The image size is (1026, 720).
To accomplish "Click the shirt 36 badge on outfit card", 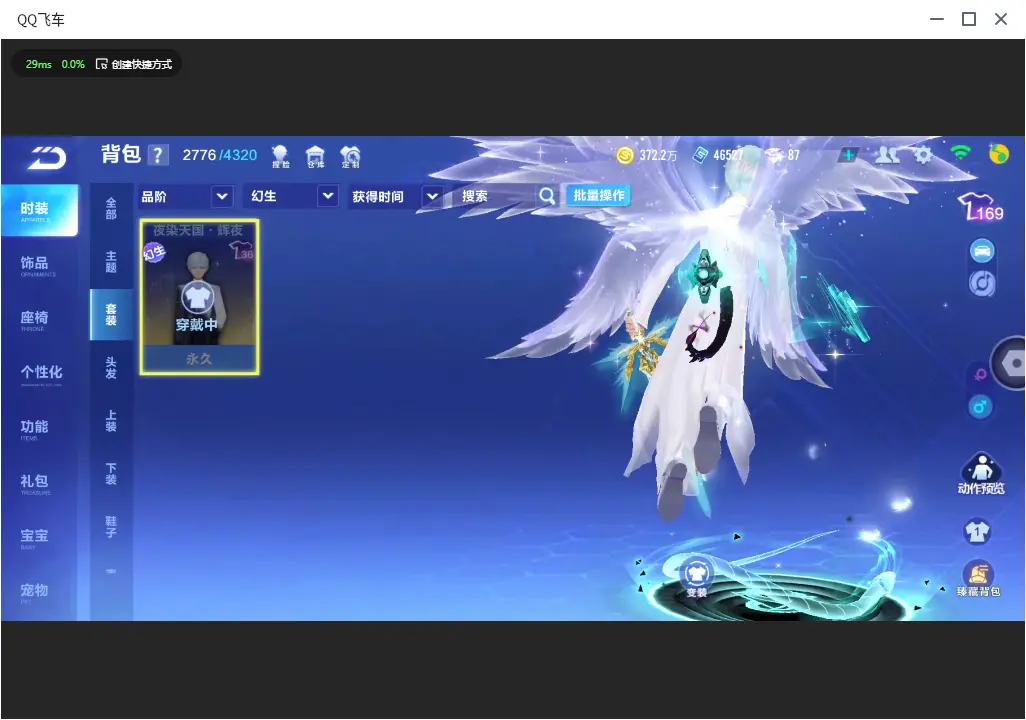I will pos(241,251).
